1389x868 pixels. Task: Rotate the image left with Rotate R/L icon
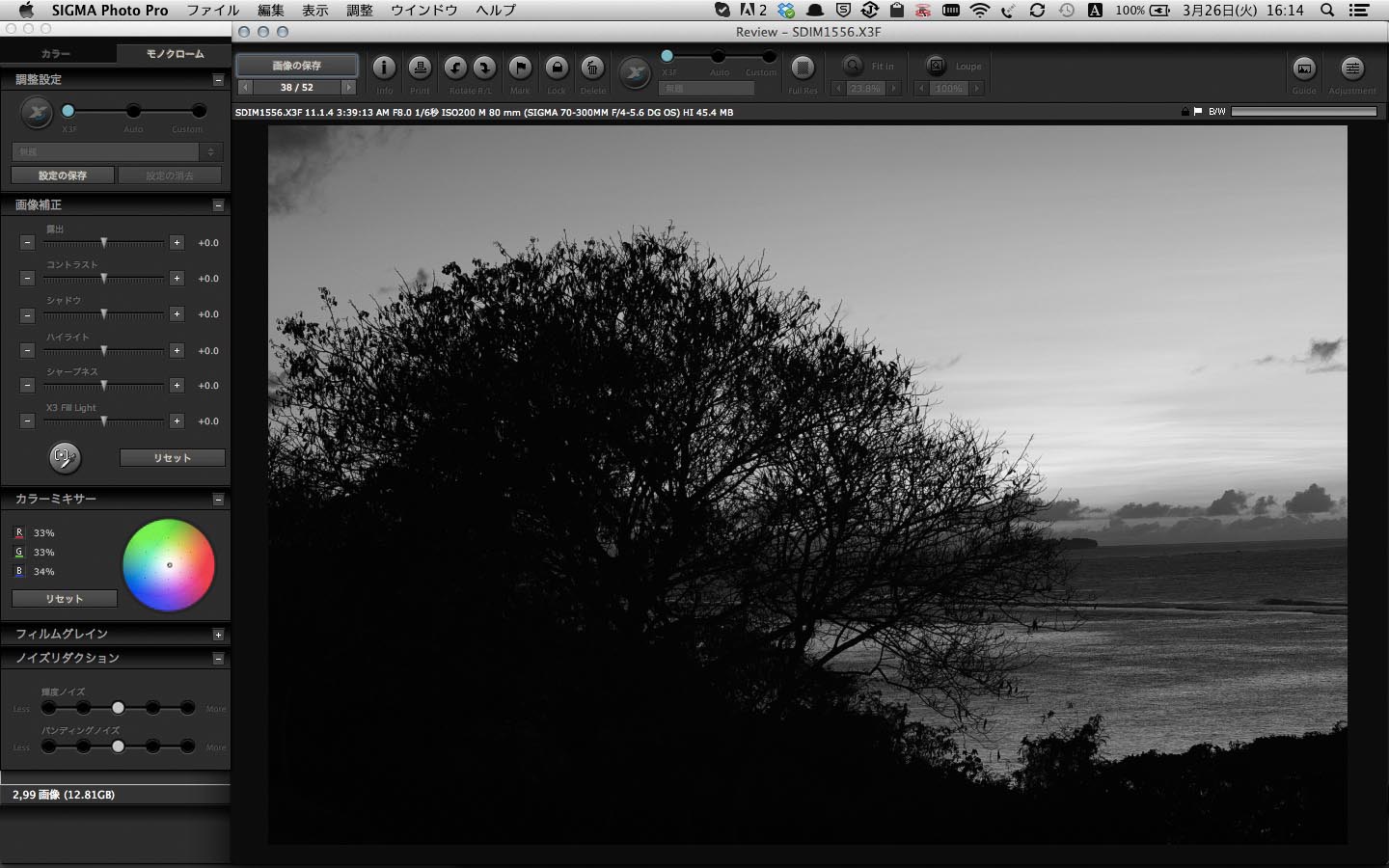[455, 68]
